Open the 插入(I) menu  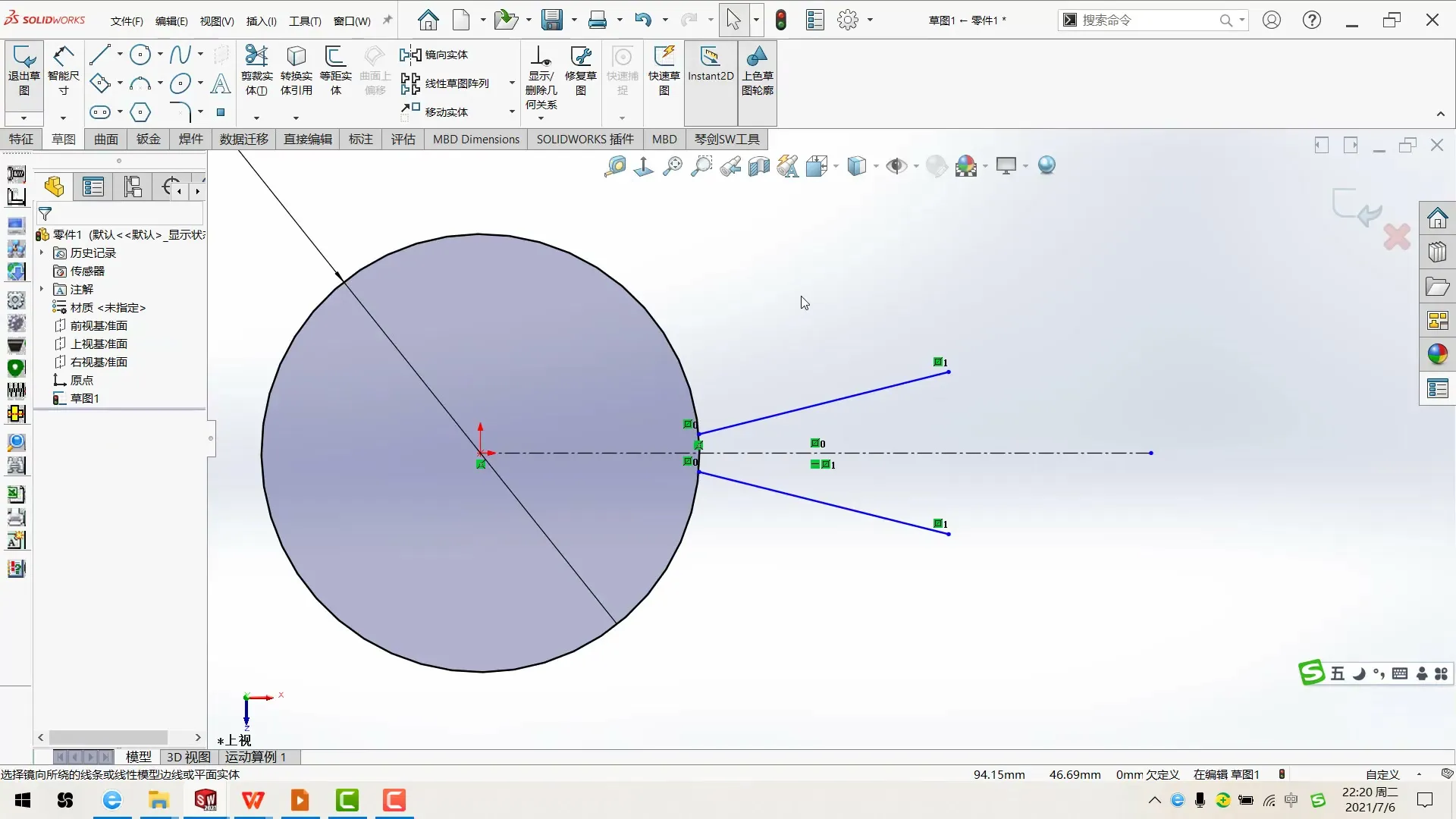[x=261, y=20]
